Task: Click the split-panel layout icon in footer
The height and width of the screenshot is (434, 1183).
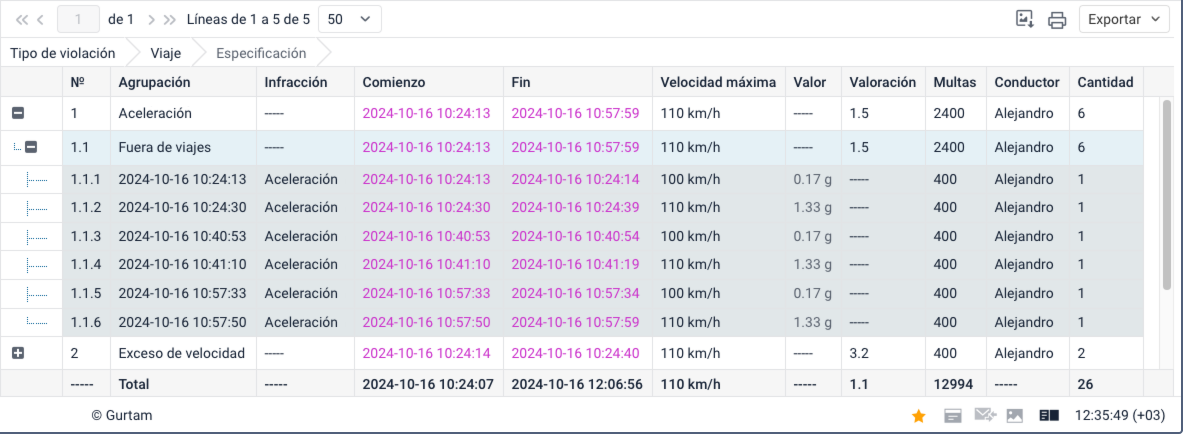Action: [x=1048, y=415]
